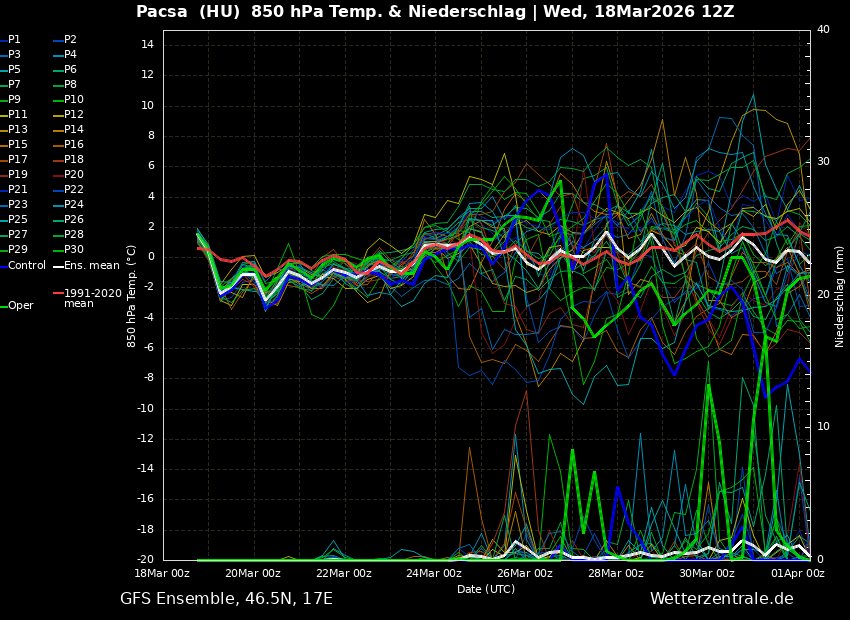Click the Niederschlag (mm) axis label
This screenshot has width=850, height=620.
(840, 296)
